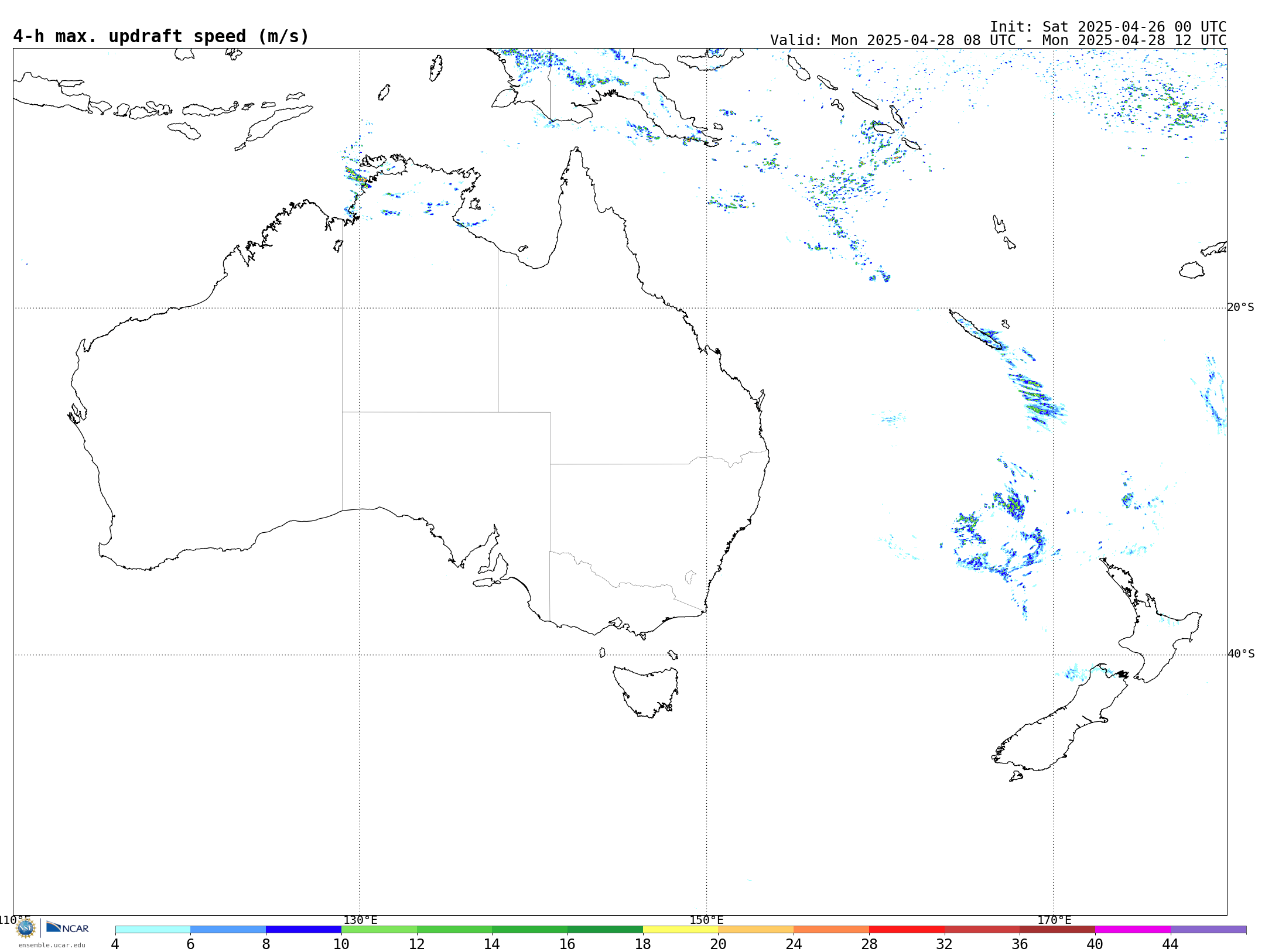1265x952 pixels.
Task: Click the colorbar tick label '12'
Action: coord(417,944)
